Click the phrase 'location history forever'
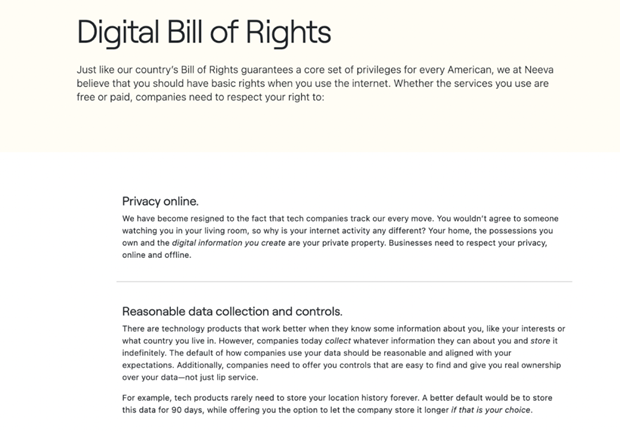 coord(369,398)
